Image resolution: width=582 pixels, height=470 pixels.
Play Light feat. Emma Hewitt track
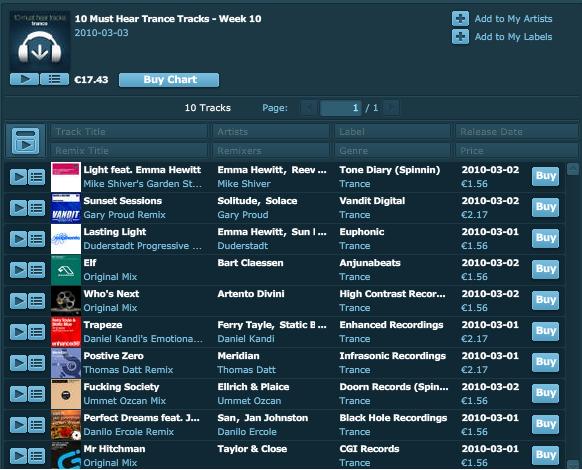pos(18,177)
